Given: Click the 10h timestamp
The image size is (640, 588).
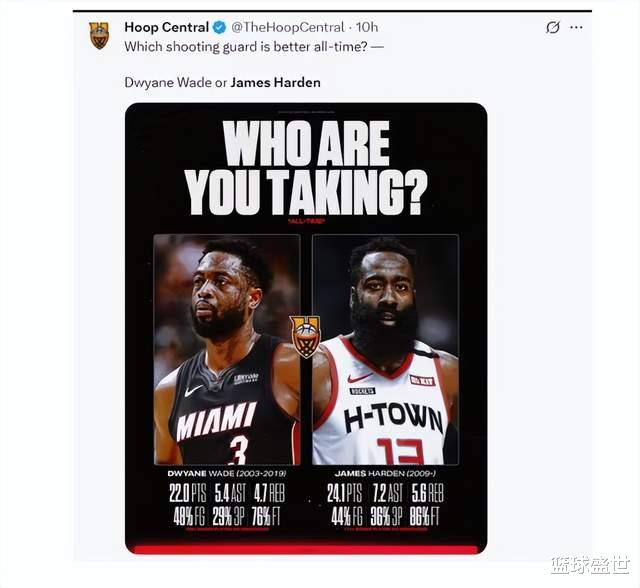Looking at the screenshot, I should click(x=367, y=27).
